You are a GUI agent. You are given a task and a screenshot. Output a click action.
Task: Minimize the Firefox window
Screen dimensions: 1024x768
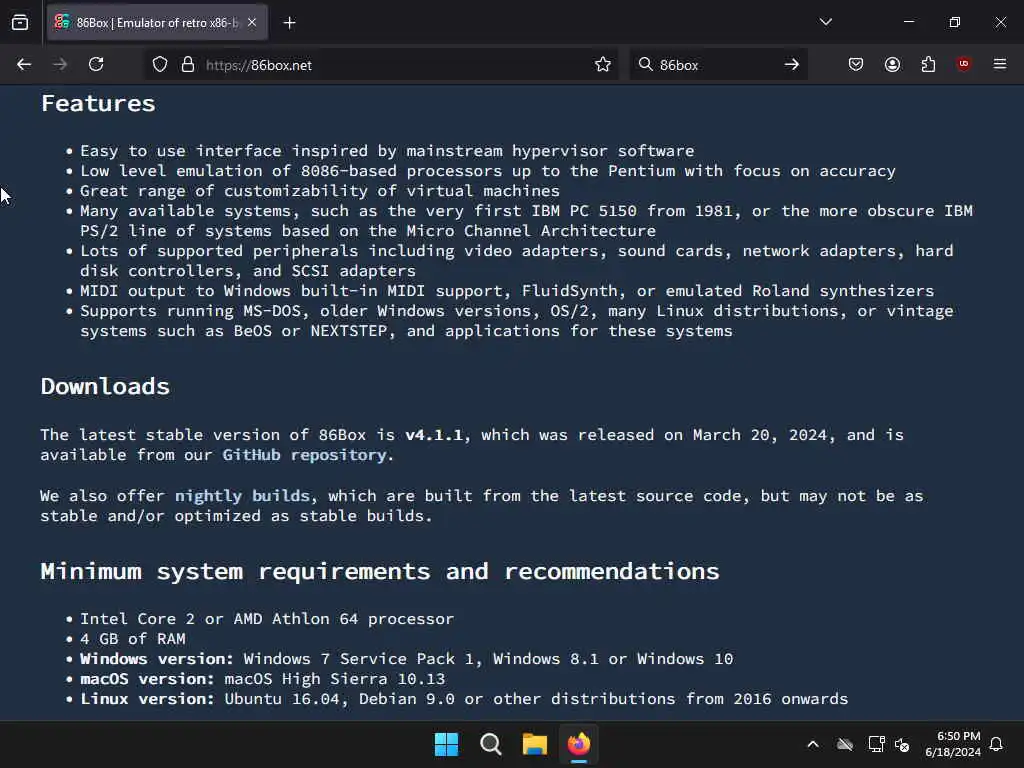point(908,22)
